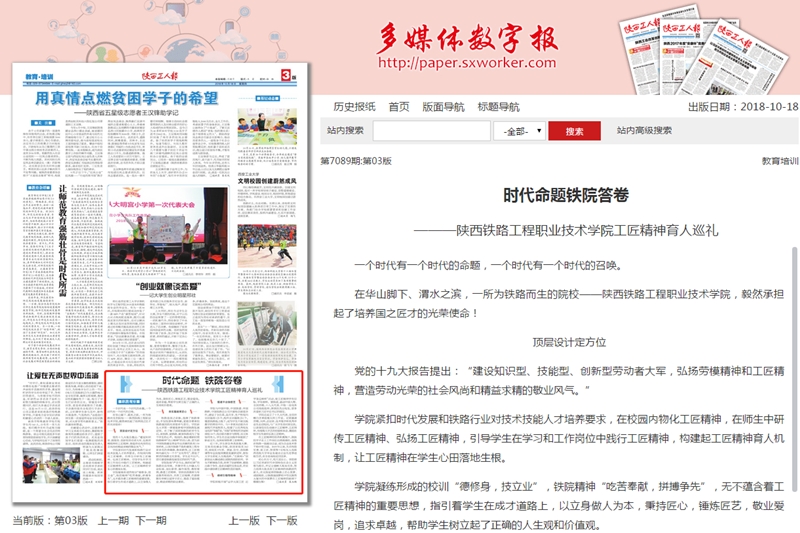This screenshot has height=533, width=800.
Task: Open 历史报纸 in the navigation bar
Action: pos(354,107)
